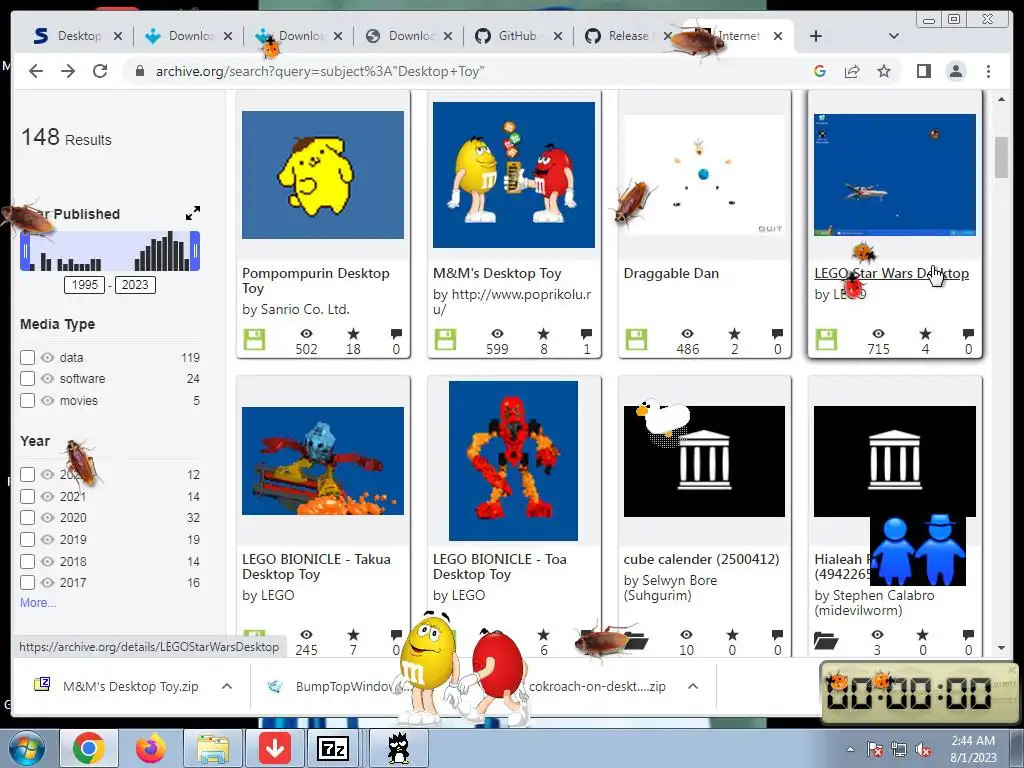This screenshot has width=1024, height=768.
Task: Toggle the eye icon beside software
Action: click(47, 379)
